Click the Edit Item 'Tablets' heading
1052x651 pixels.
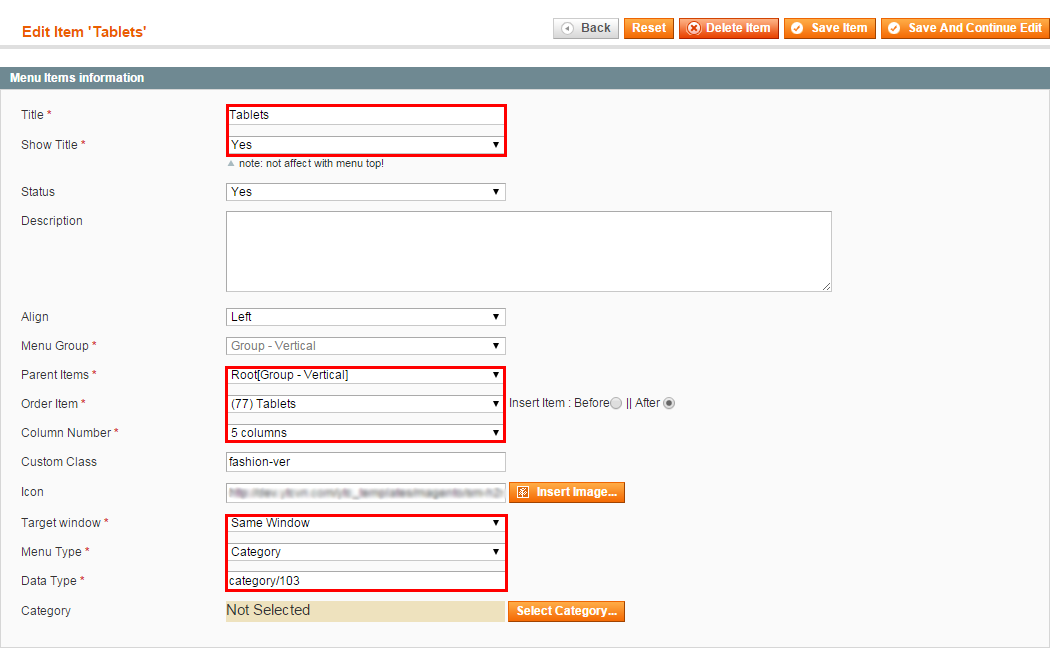click(x=84, y=32)
